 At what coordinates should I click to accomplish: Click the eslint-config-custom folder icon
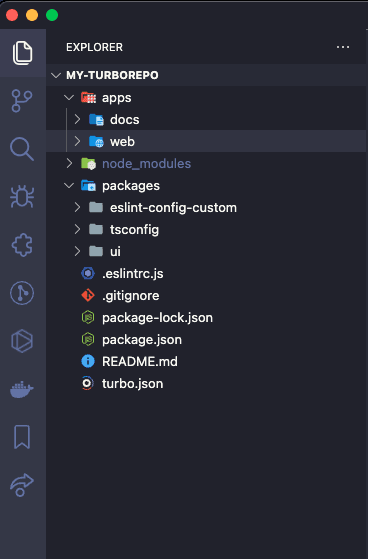(x=96, y=207)
